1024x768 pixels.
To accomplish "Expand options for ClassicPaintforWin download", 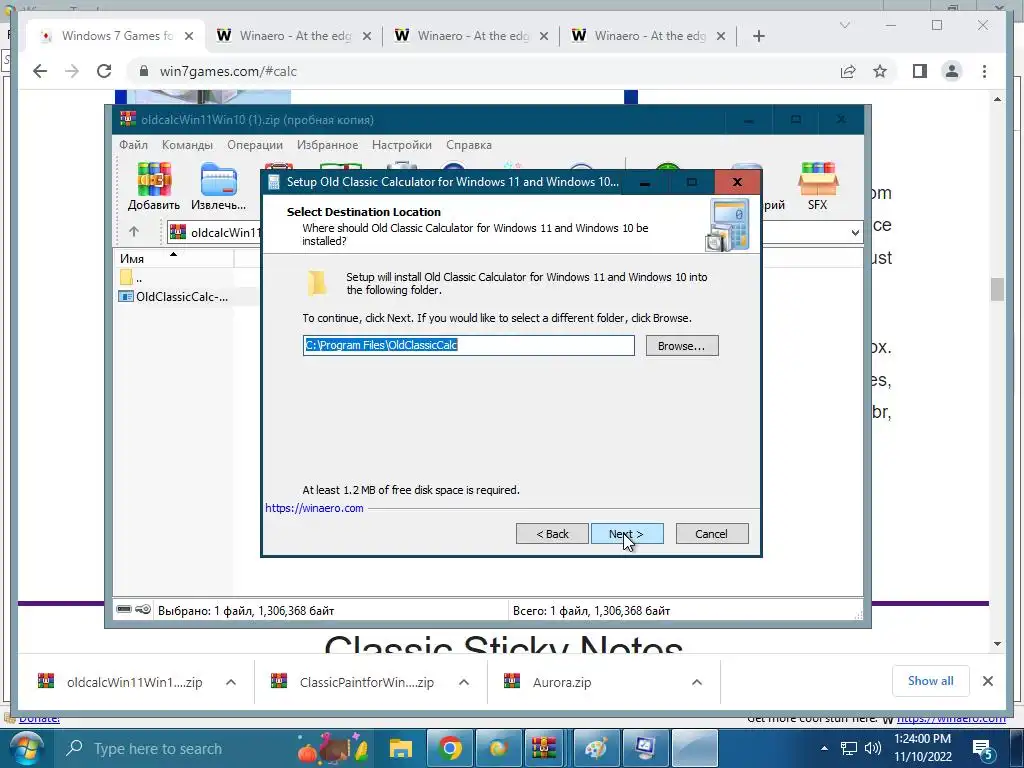I will 464,682.
